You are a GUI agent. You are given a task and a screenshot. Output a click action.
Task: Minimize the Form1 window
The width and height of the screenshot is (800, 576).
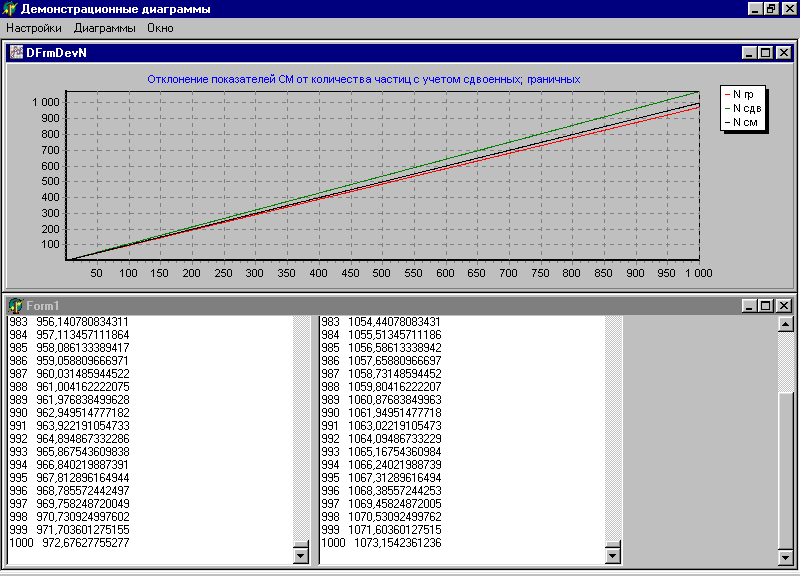click(749, 306)
